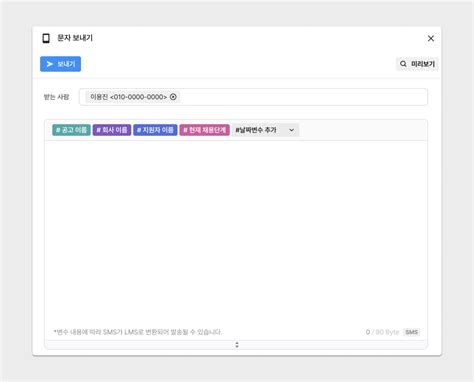The width and height of the screenshot is (474, 382).
Task: Insert the # 현재 채용단계 variable tag
Action: click(x=205, y=130)
